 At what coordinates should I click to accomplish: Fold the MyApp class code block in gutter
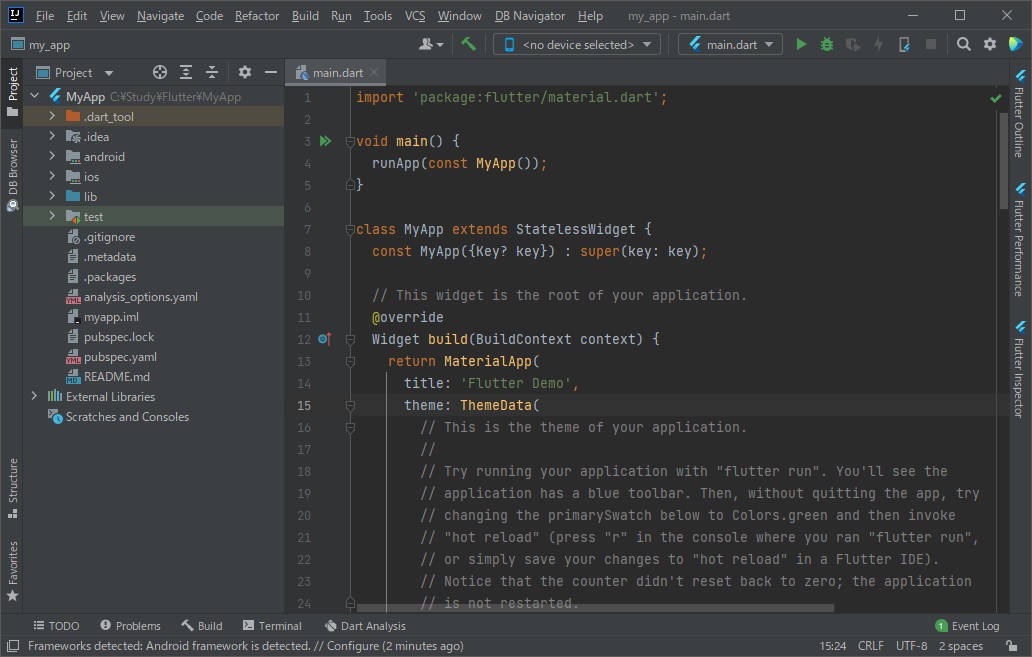[x=350, y=230]
